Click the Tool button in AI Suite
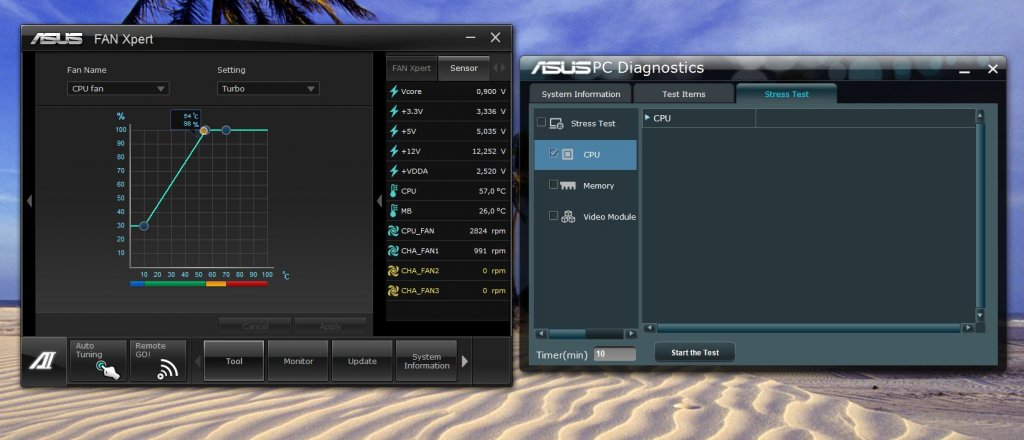Image resolution: width=1024 pixels, height=440 pixels. coord(234,361)
